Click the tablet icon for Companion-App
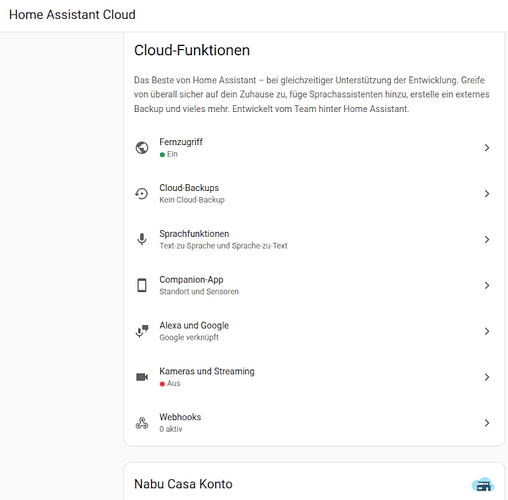508x500 pixels. click(x=142, y=285)
